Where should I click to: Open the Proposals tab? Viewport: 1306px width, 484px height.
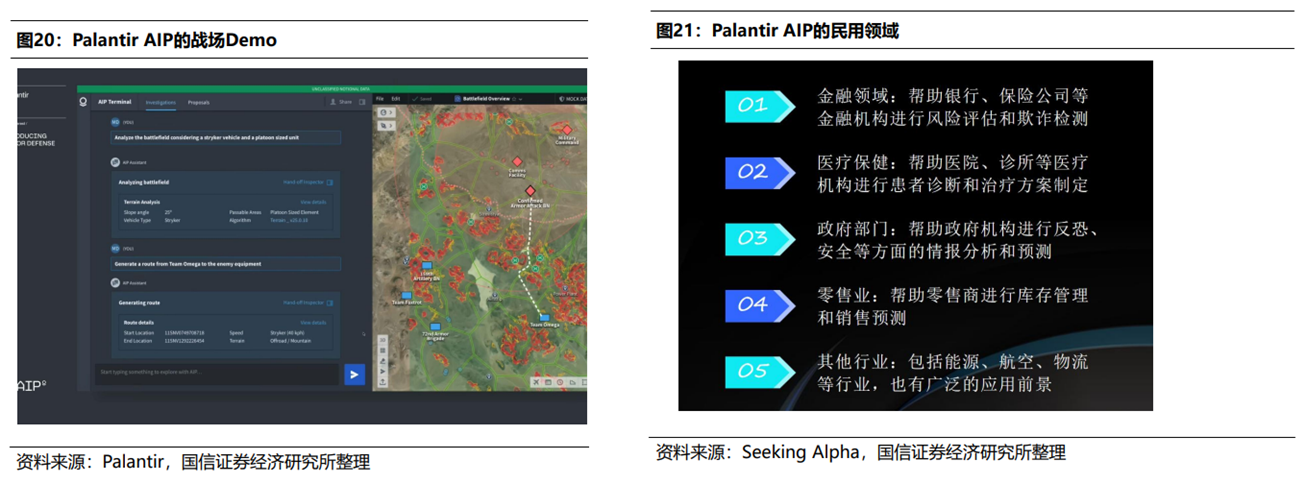click(x=199, y=102)
